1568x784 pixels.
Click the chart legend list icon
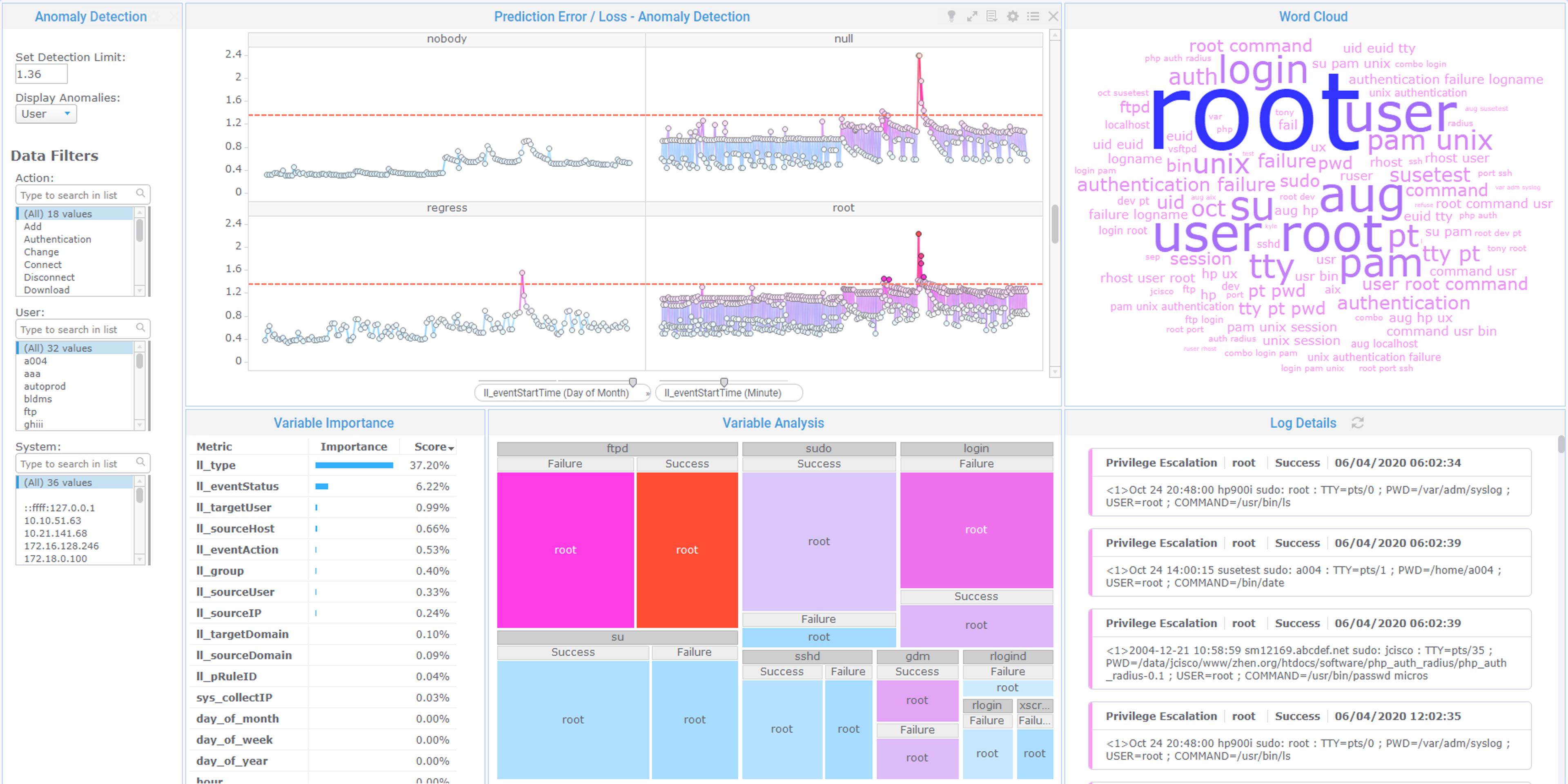[1033, 16]
